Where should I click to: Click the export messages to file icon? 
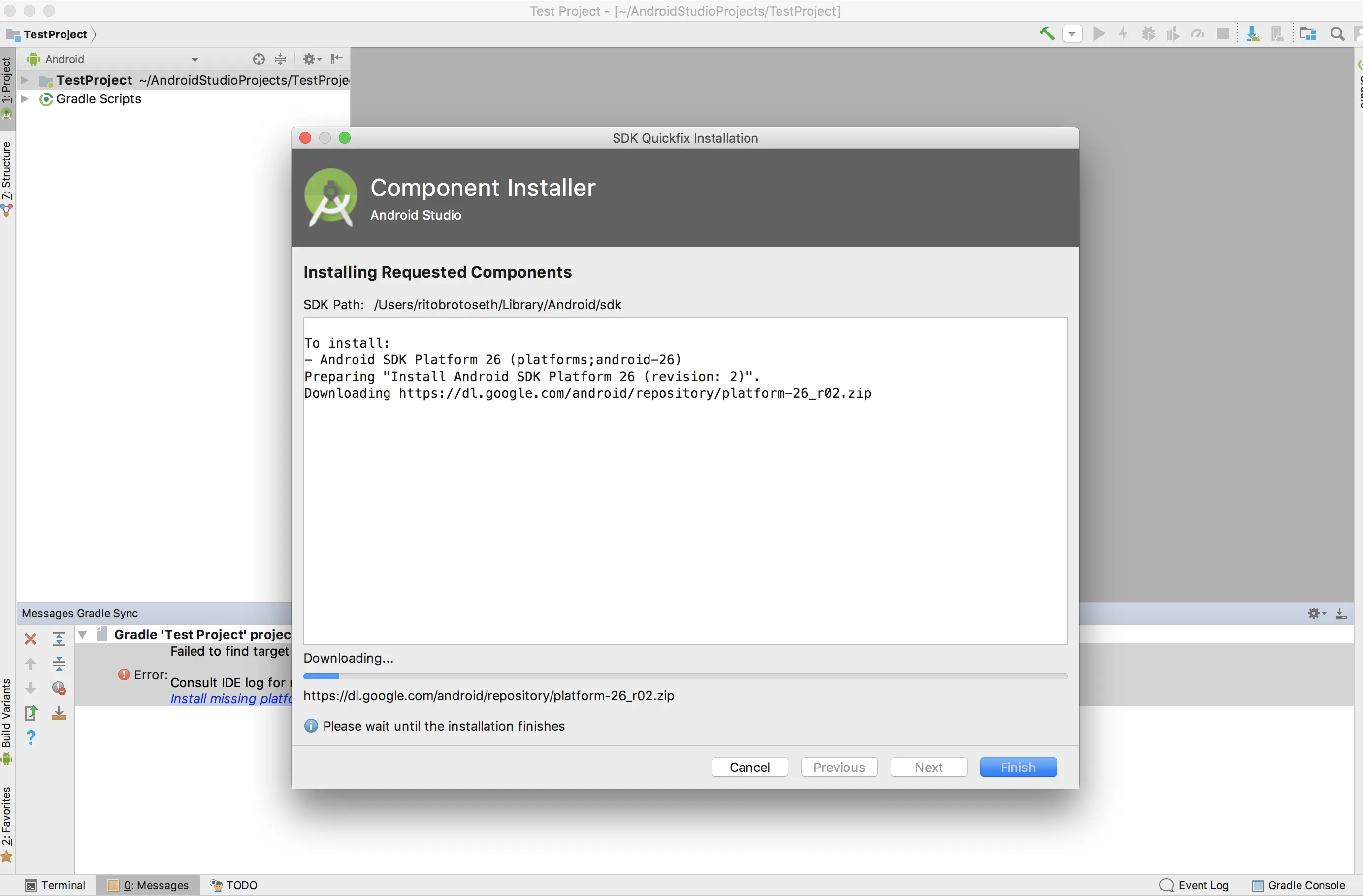[x=31, y=713]
